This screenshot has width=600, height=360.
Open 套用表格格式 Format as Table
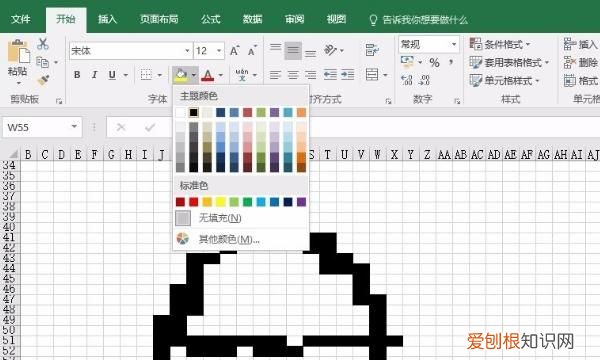[x=509, y=62]
